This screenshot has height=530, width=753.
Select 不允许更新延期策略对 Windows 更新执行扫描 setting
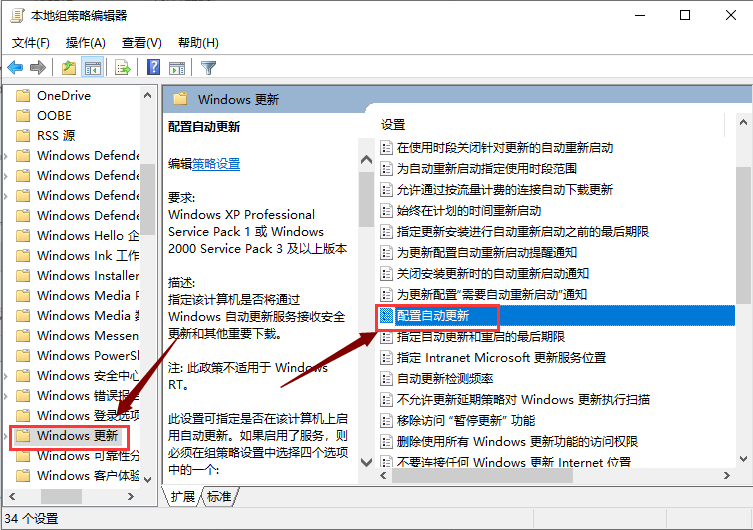(x=523, y=399)
